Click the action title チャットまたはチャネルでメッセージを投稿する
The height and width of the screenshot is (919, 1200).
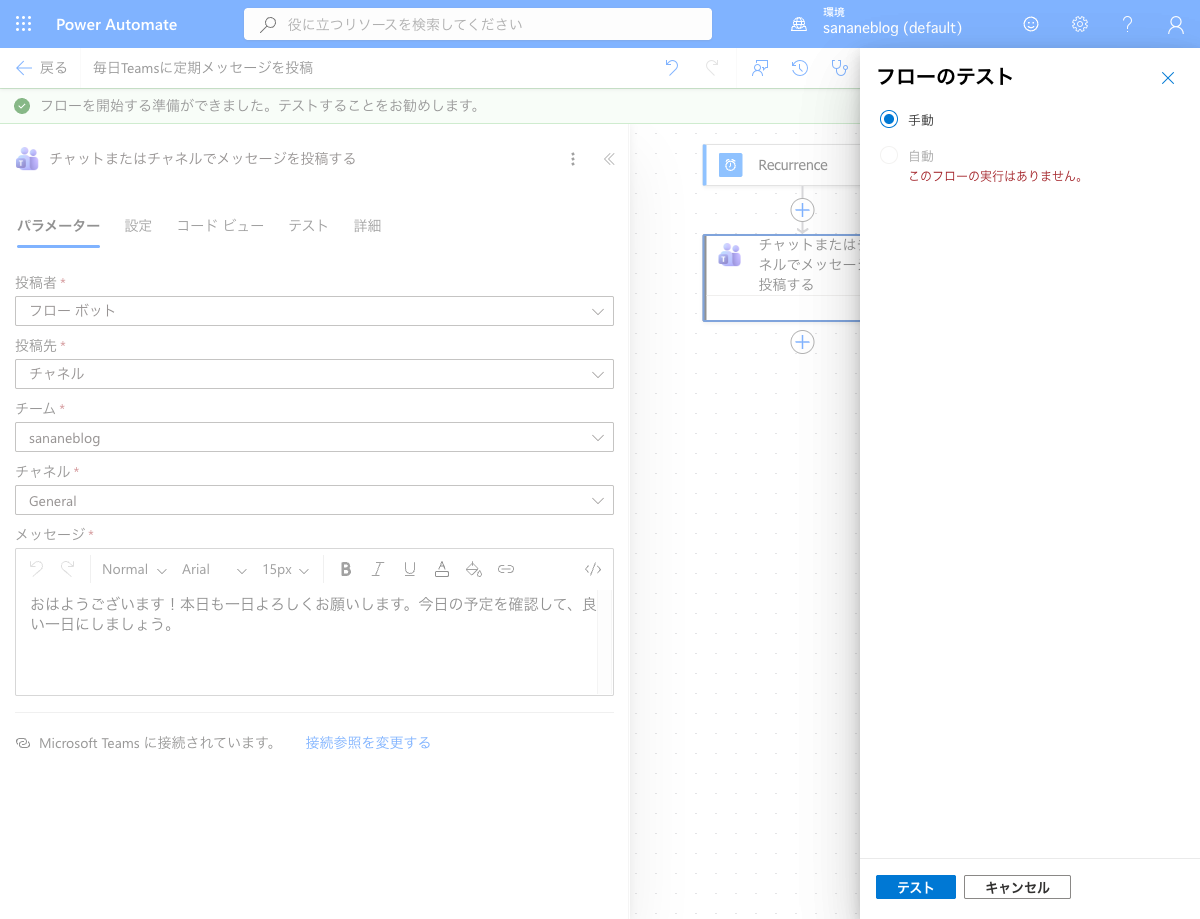(x=203, y=159)
